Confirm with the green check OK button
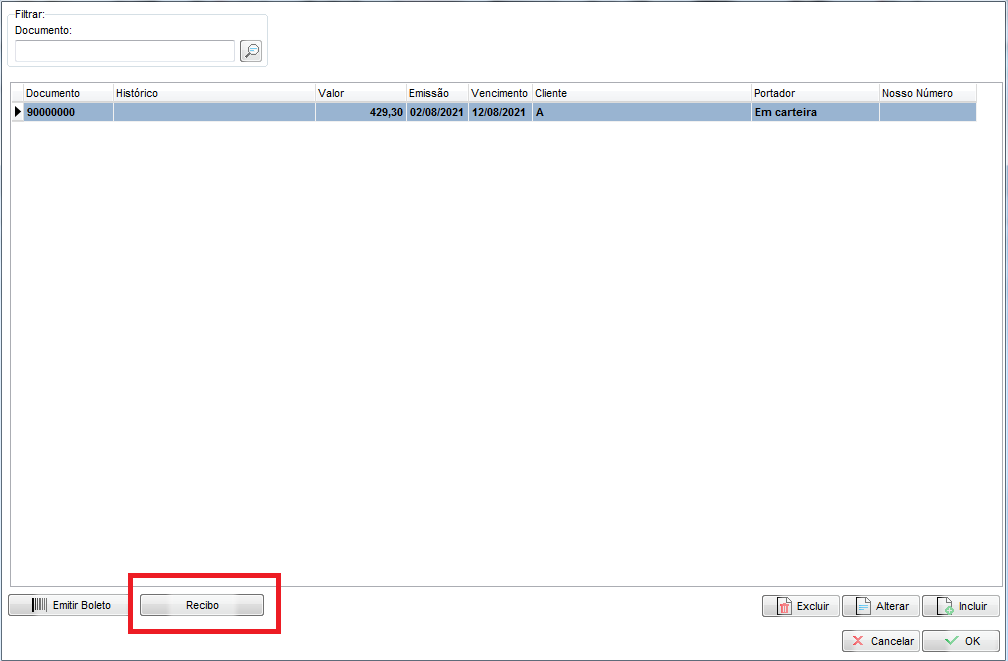 click(960, 641)
